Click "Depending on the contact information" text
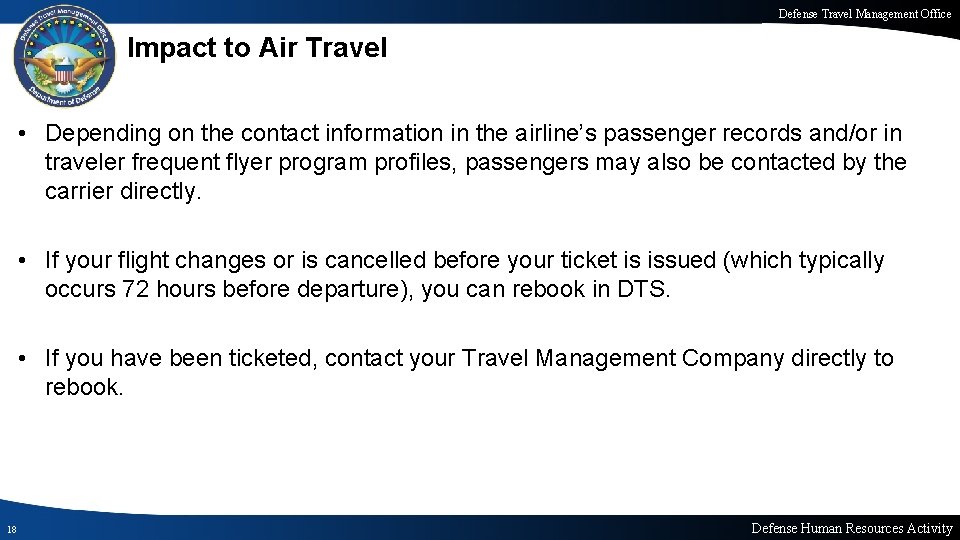This screenshot has height=540, width=960. [x=216, y=133]
